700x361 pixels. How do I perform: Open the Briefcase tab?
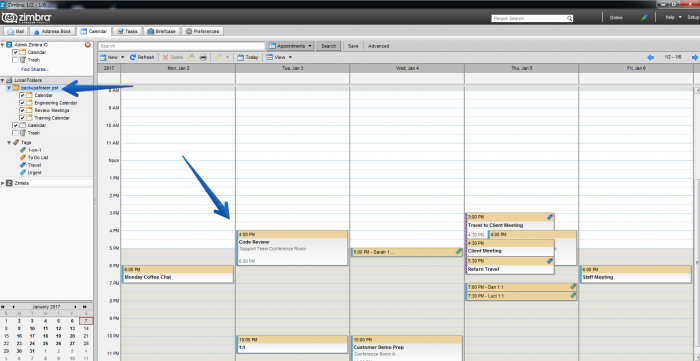(162, 32)
